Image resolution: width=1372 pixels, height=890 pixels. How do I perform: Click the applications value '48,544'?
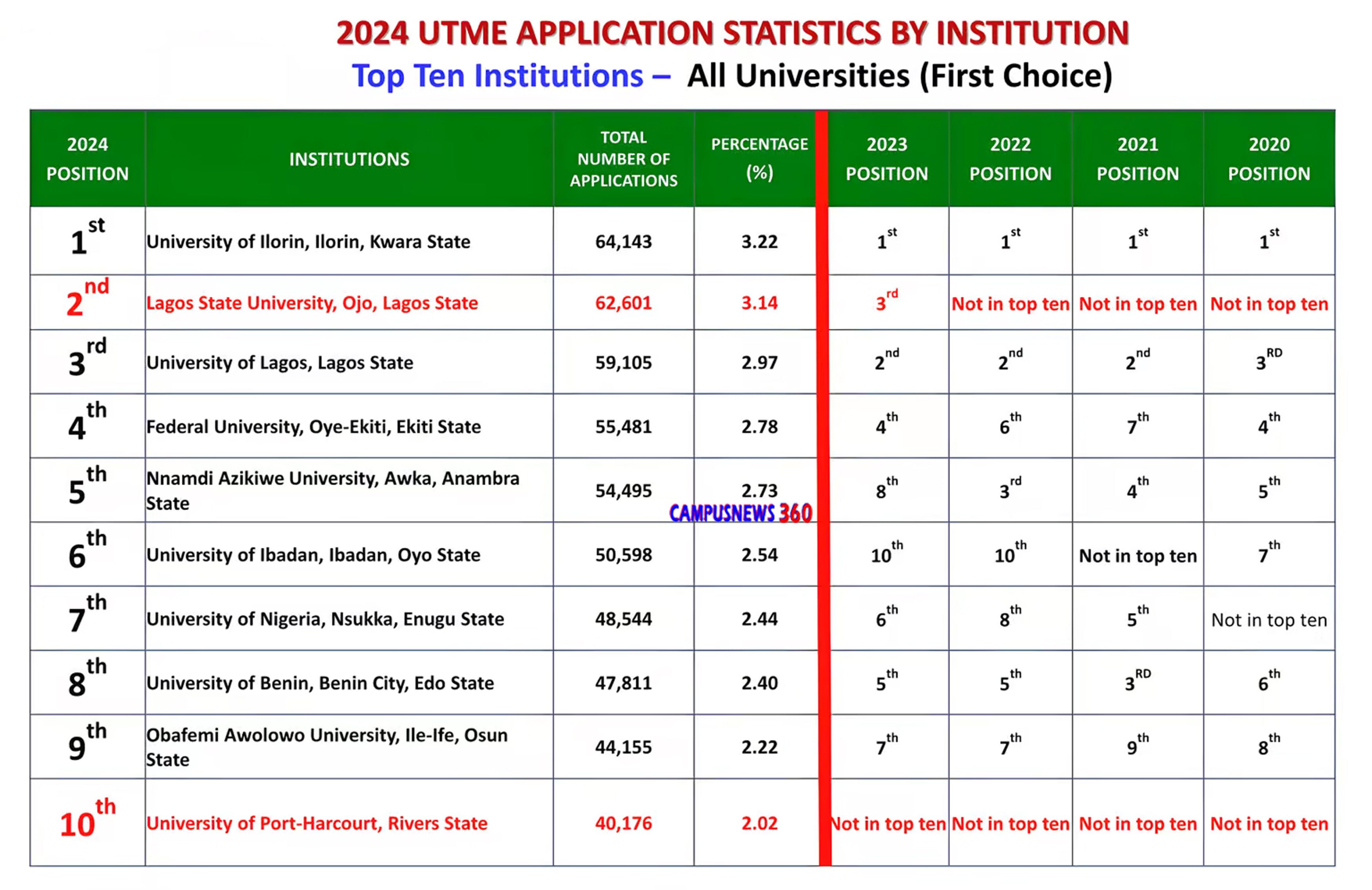[624, 619]
